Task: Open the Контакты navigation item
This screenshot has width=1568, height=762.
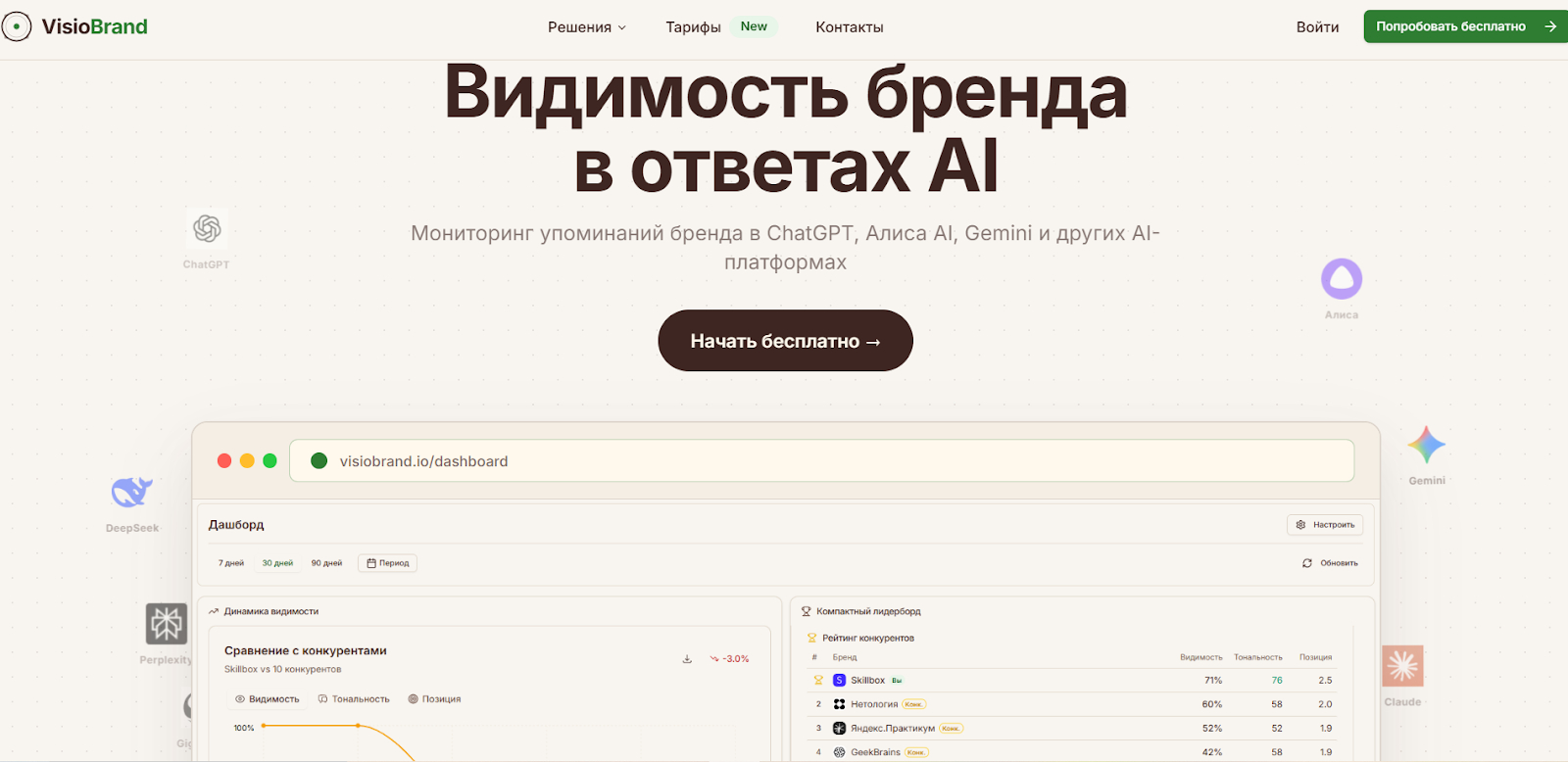Action: pos(850,27)
